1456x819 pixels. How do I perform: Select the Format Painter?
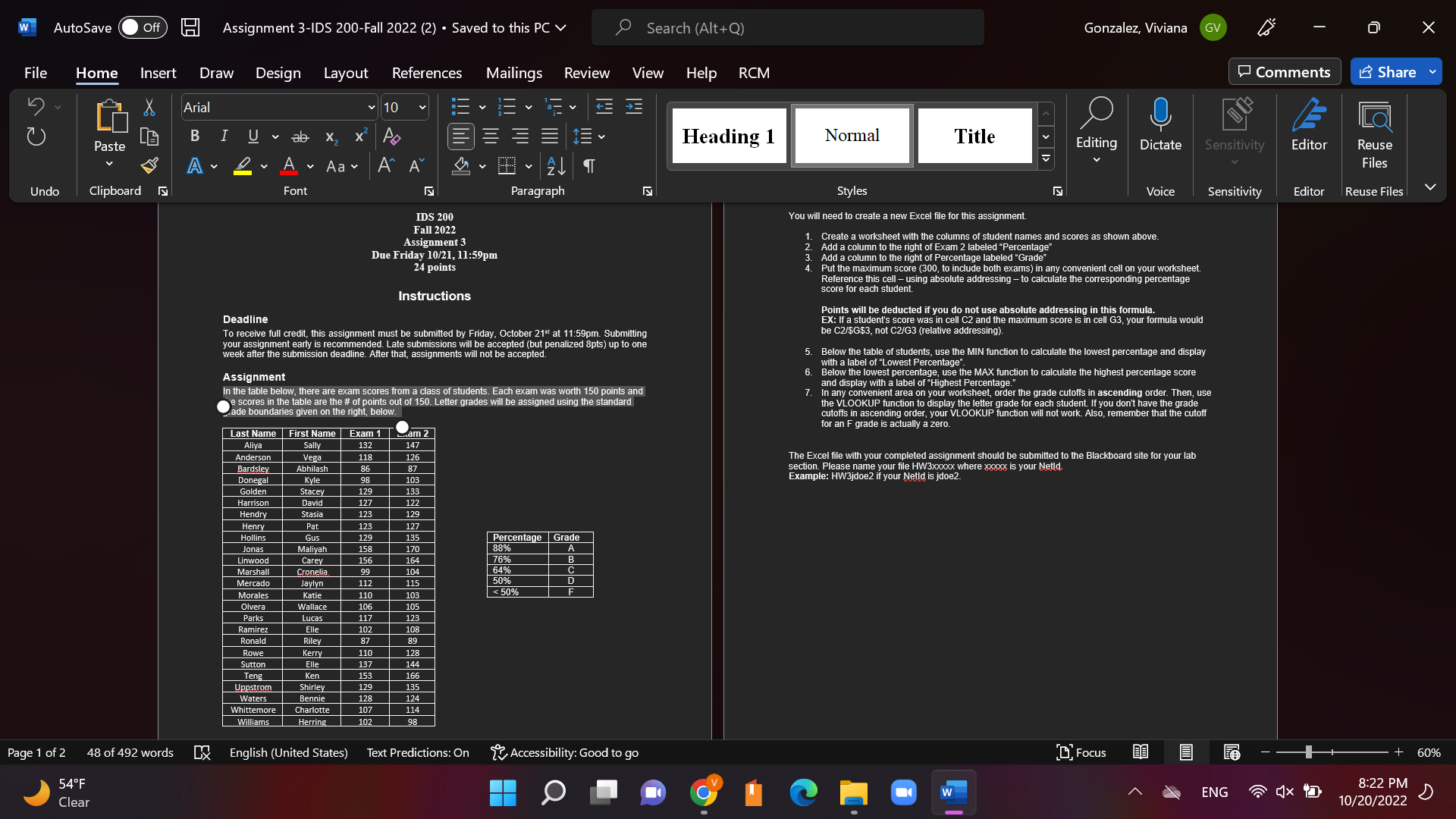point(149,165)
